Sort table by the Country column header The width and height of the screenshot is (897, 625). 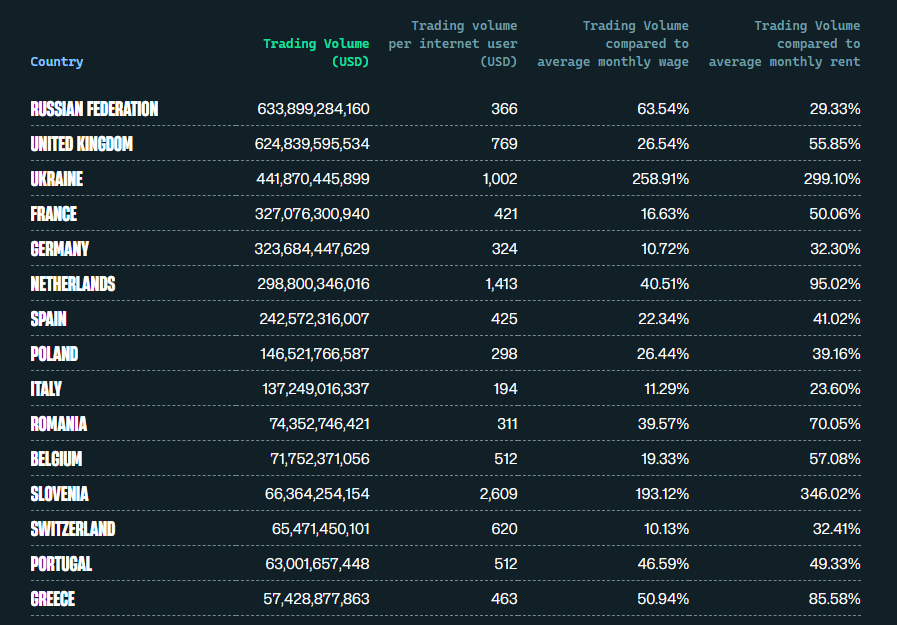point(57,62)
